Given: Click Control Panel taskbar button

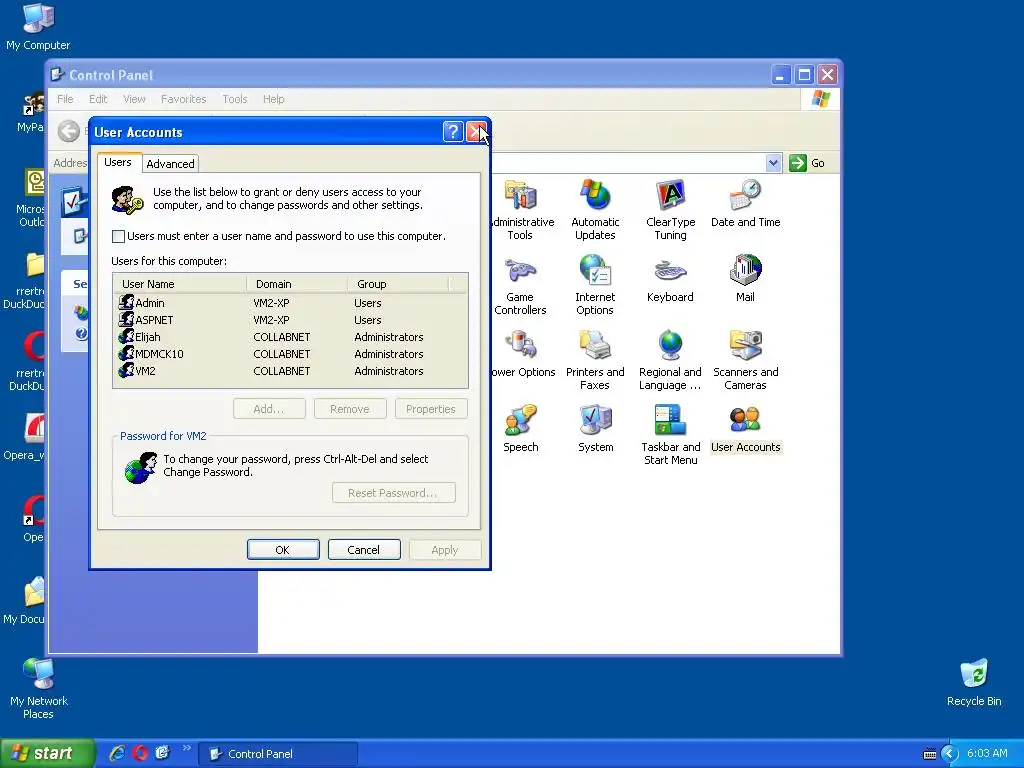Looking at the screenshot, I should click(278, 754).
